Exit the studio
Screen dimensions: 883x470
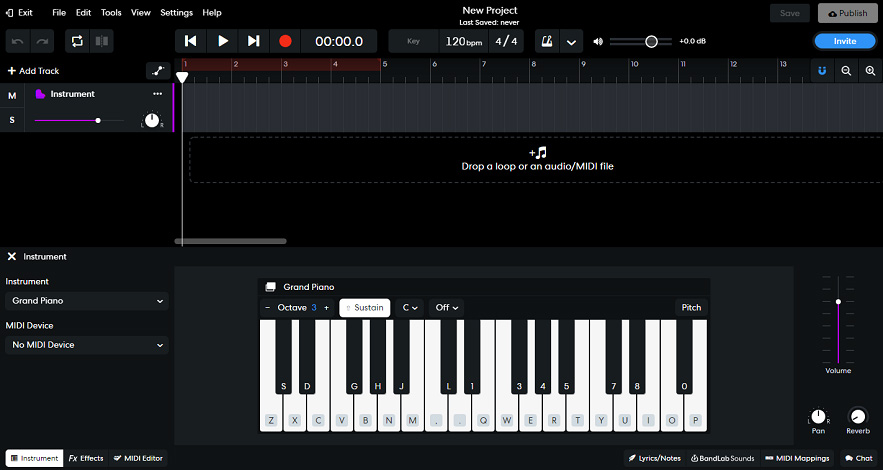19,12
